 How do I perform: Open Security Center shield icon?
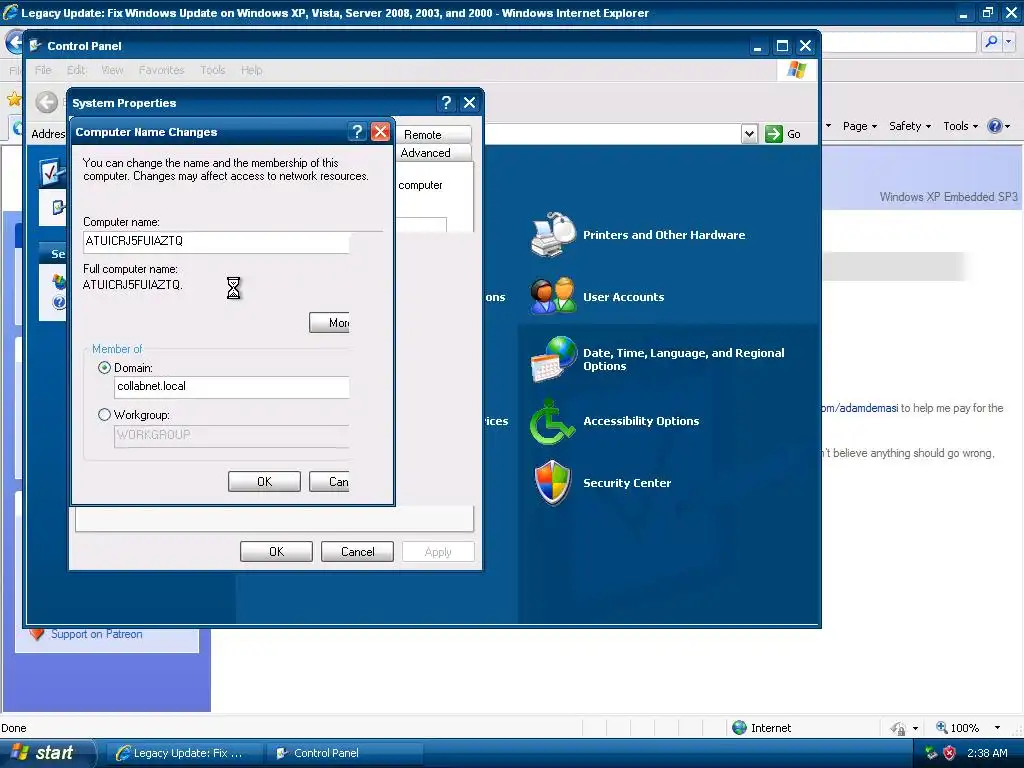coord(553,483)
